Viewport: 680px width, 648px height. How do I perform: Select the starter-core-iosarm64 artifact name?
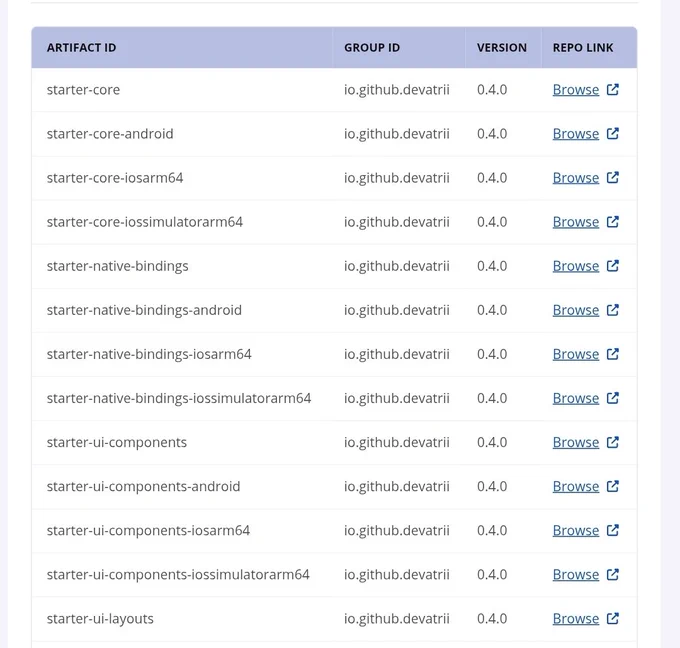point(115,178)
